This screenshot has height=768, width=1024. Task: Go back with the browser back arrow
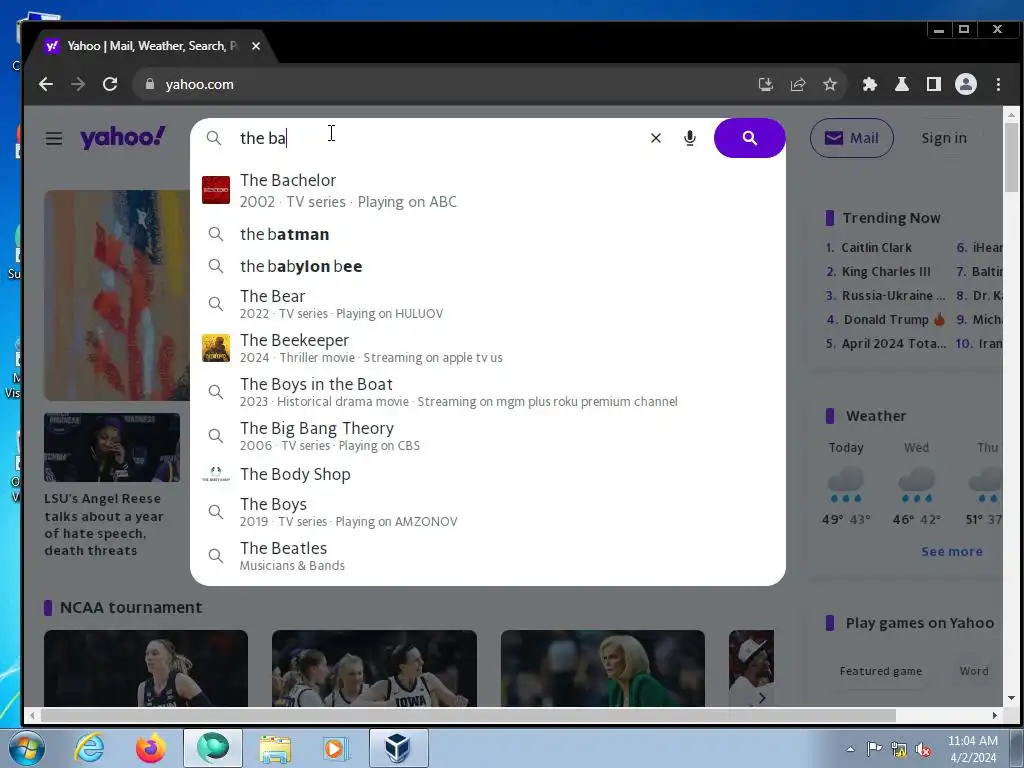click(46, 84)
